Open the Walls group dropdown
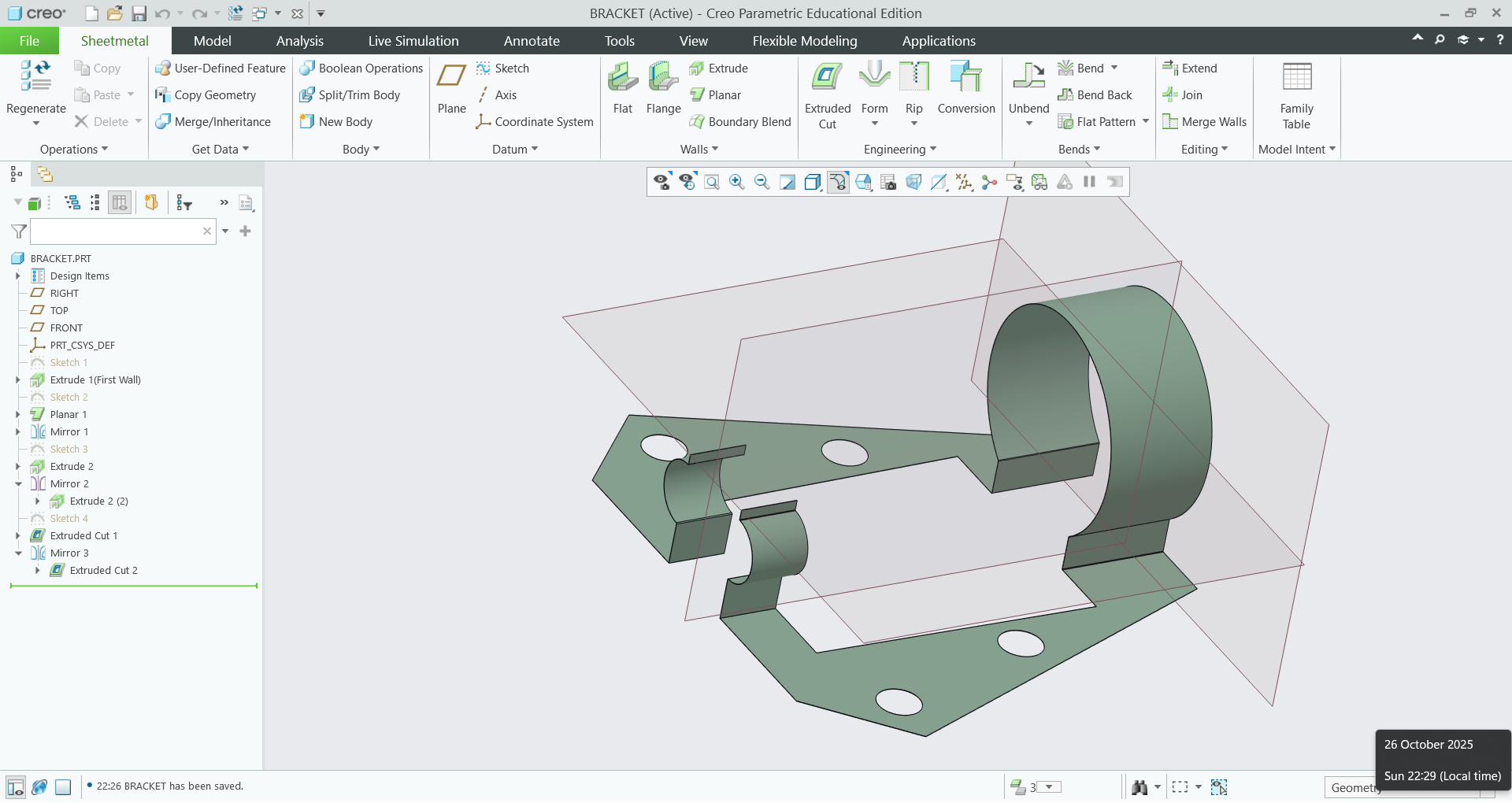This screenshot has width=1512, height=803. coord(699,150)
